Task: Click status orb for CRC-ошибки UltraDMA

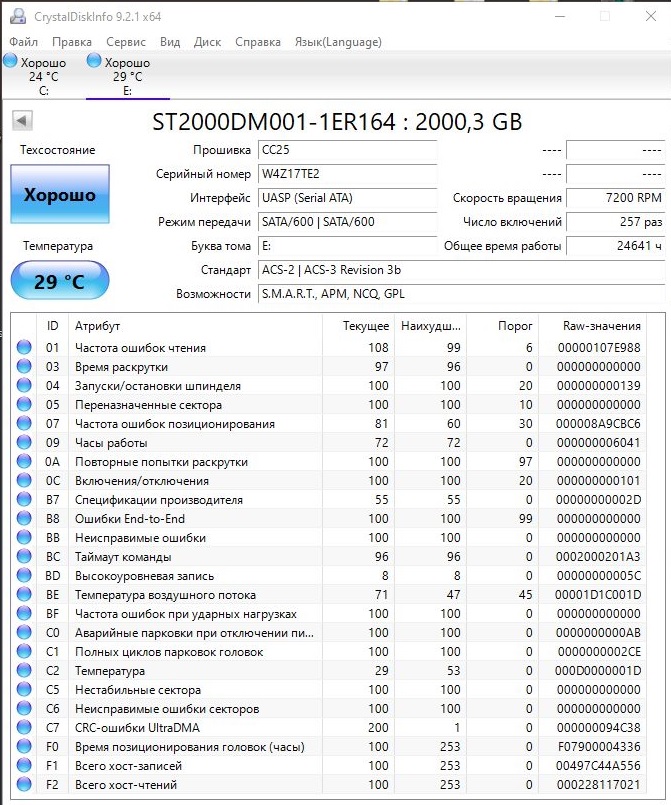Action: point(24,727)
